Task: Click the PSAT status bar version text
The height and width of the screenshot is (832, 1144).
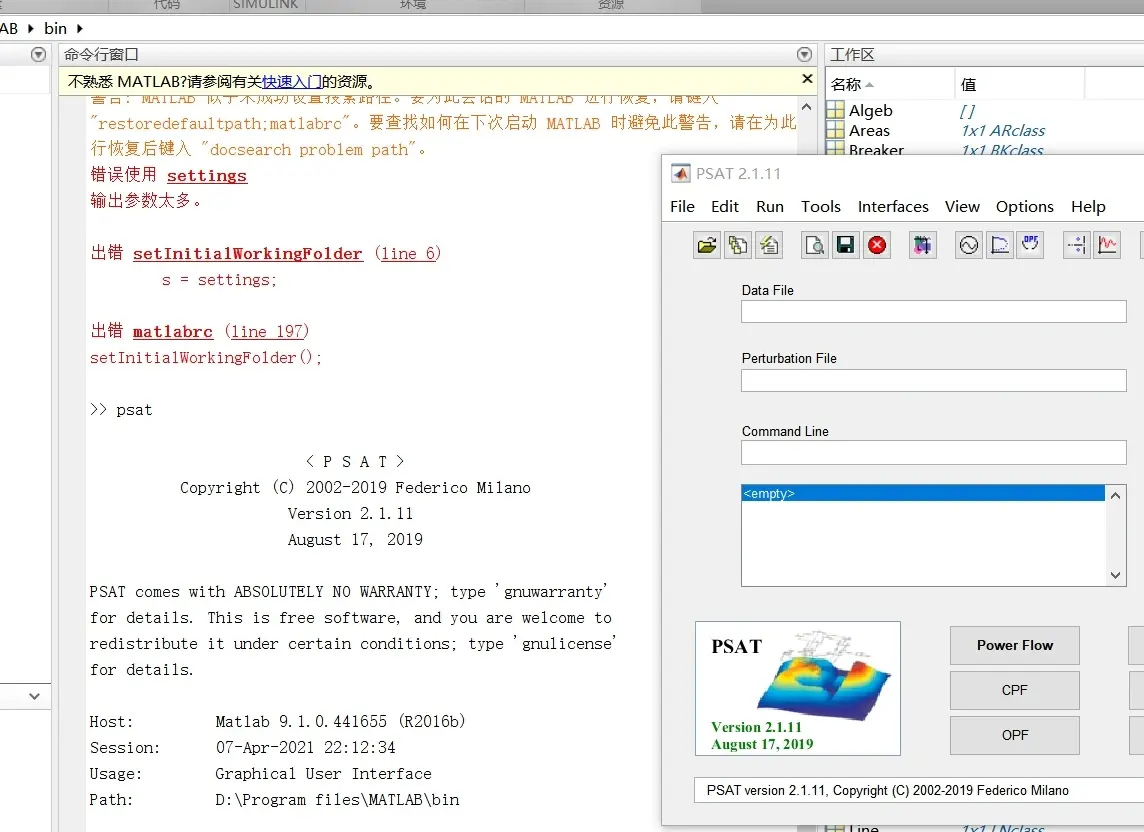Action: click(887, 790)
